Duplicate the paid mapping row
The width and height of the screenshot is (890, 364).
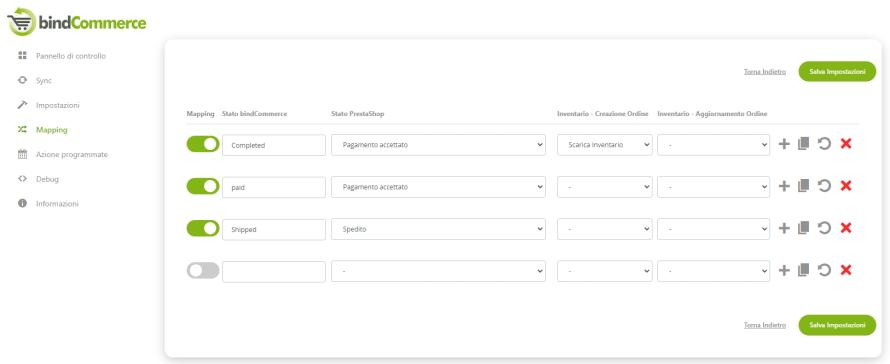[x=803, y=186]
